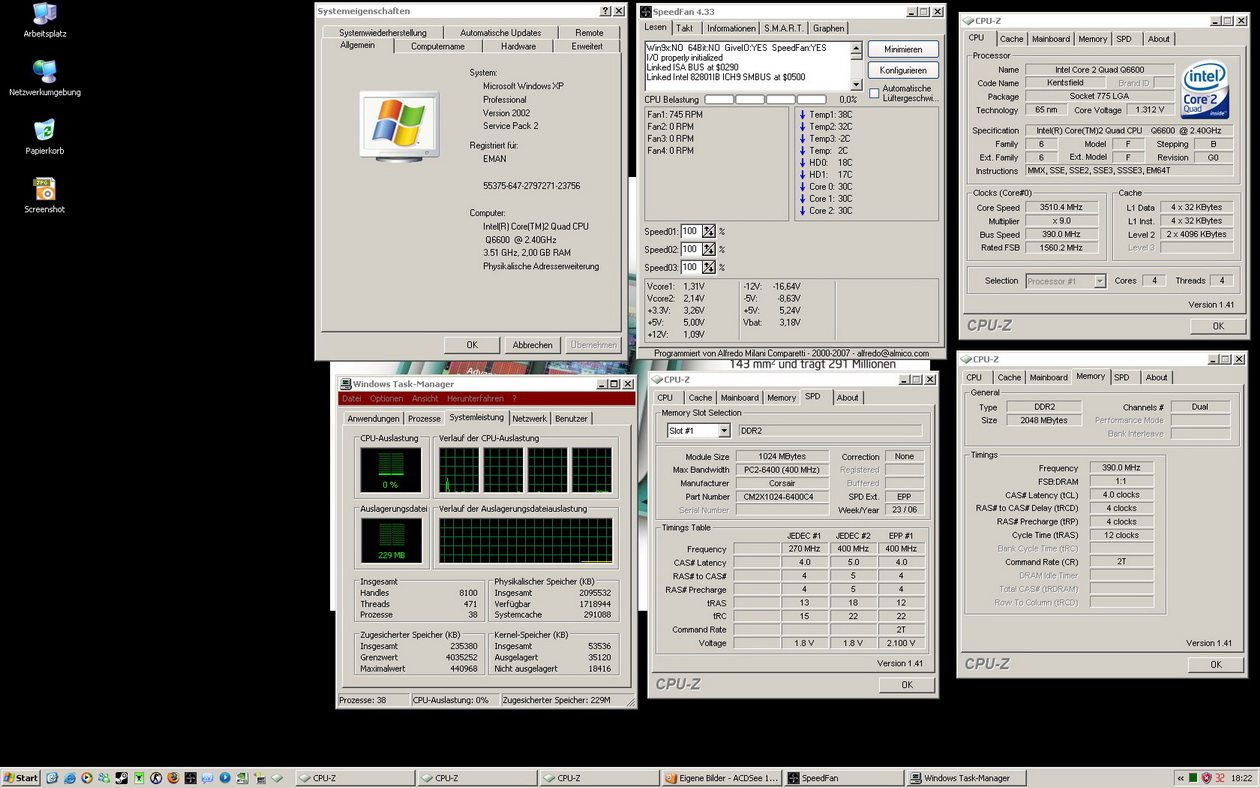Switch to Netzwerk tab in Task-Manager
The height and width of the screenshot is (788, 1260).
530,418
